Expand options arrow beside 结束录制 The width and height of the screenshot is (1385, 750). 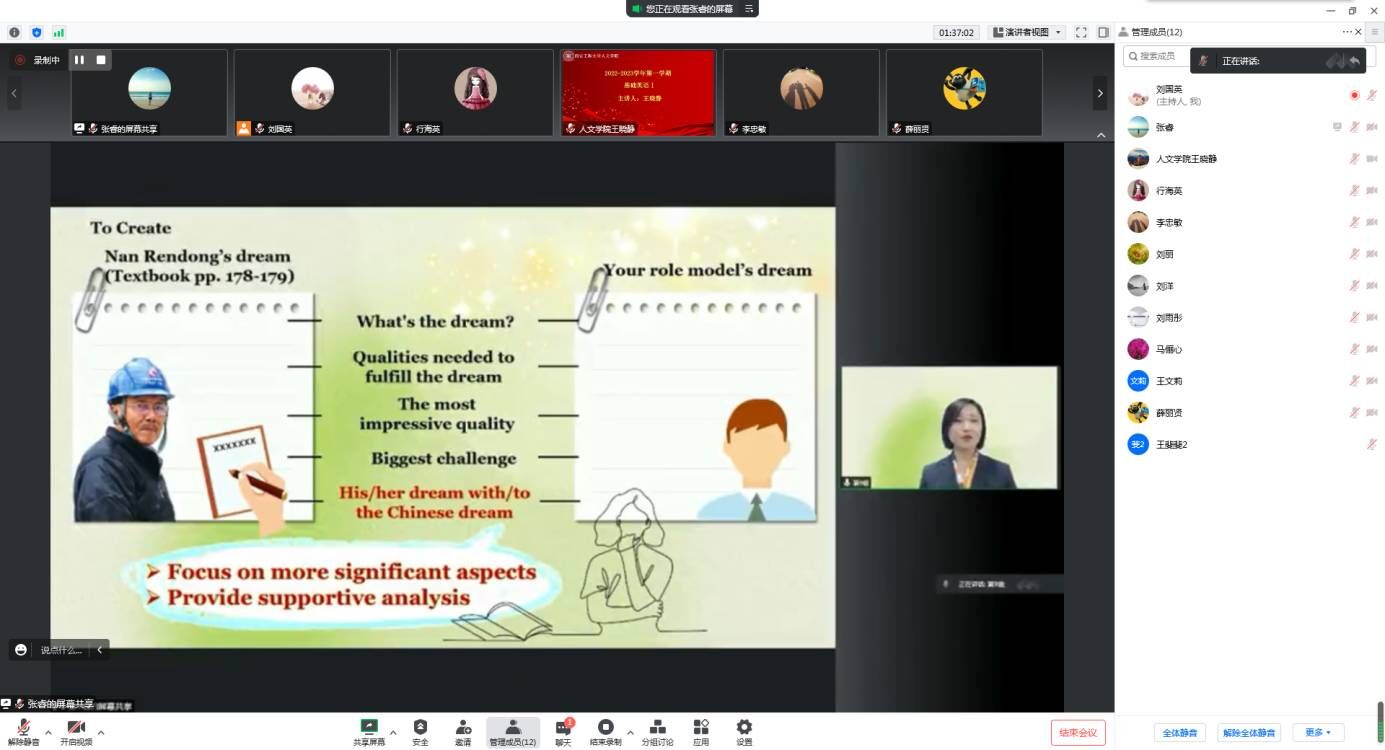pyautogui.click(x=630, y=732)
